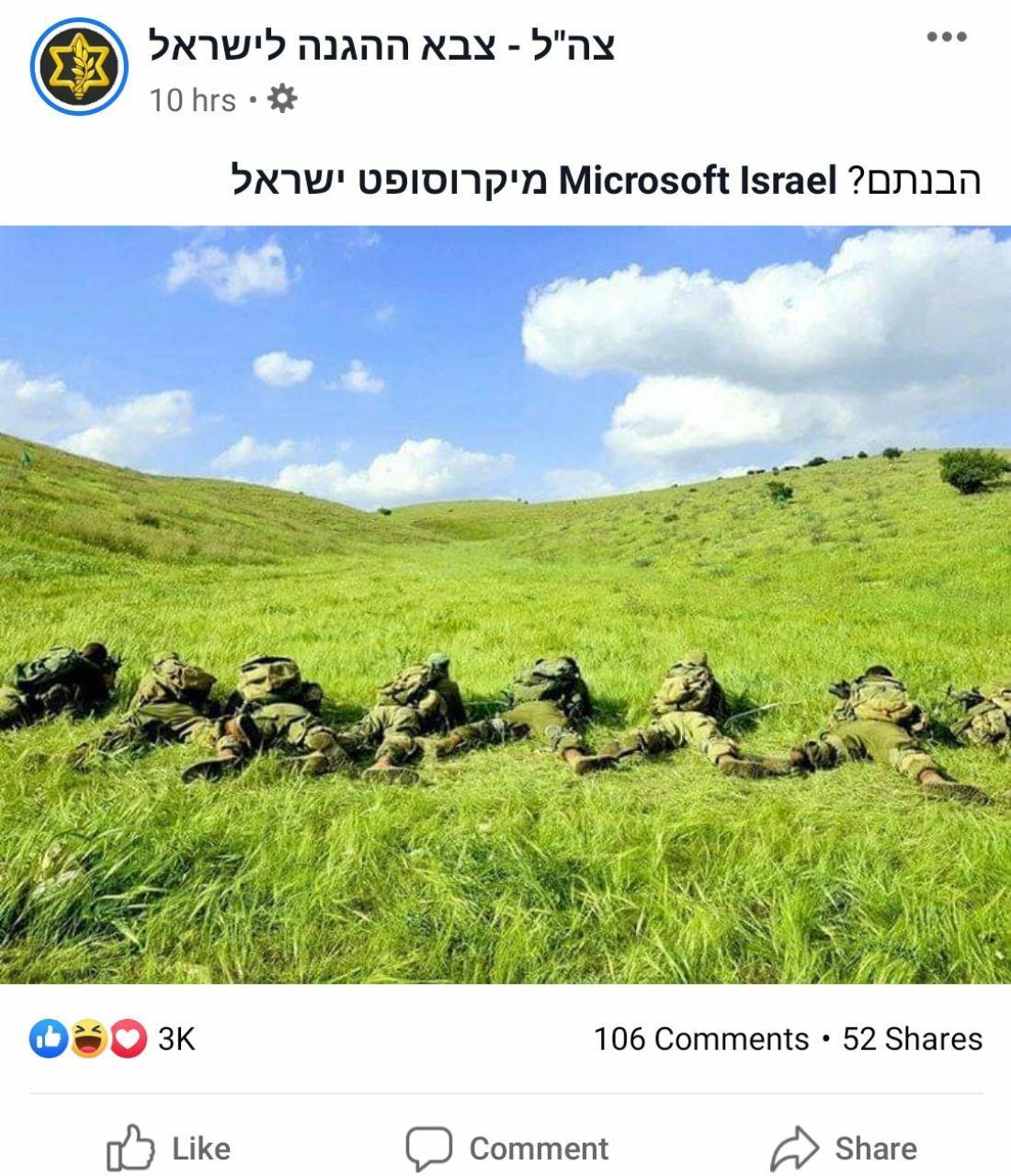
Task: Click the arrow Share icon
Action: 794,1148
